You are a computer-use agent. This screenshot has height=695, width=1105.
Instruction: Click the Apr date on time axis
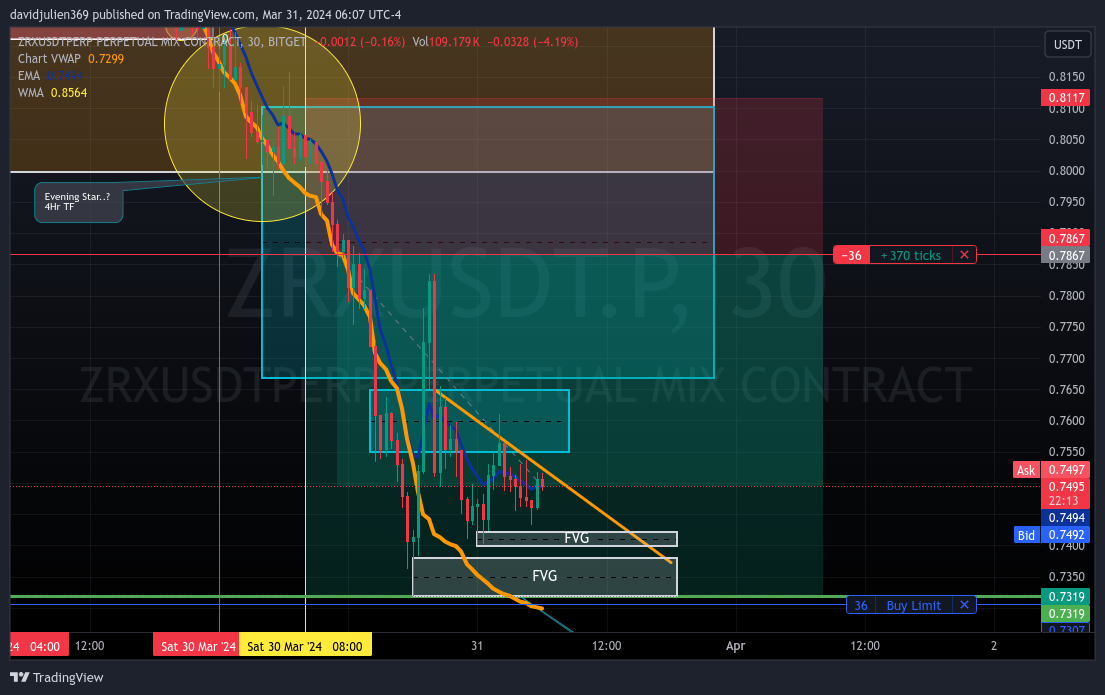[735, 646]
